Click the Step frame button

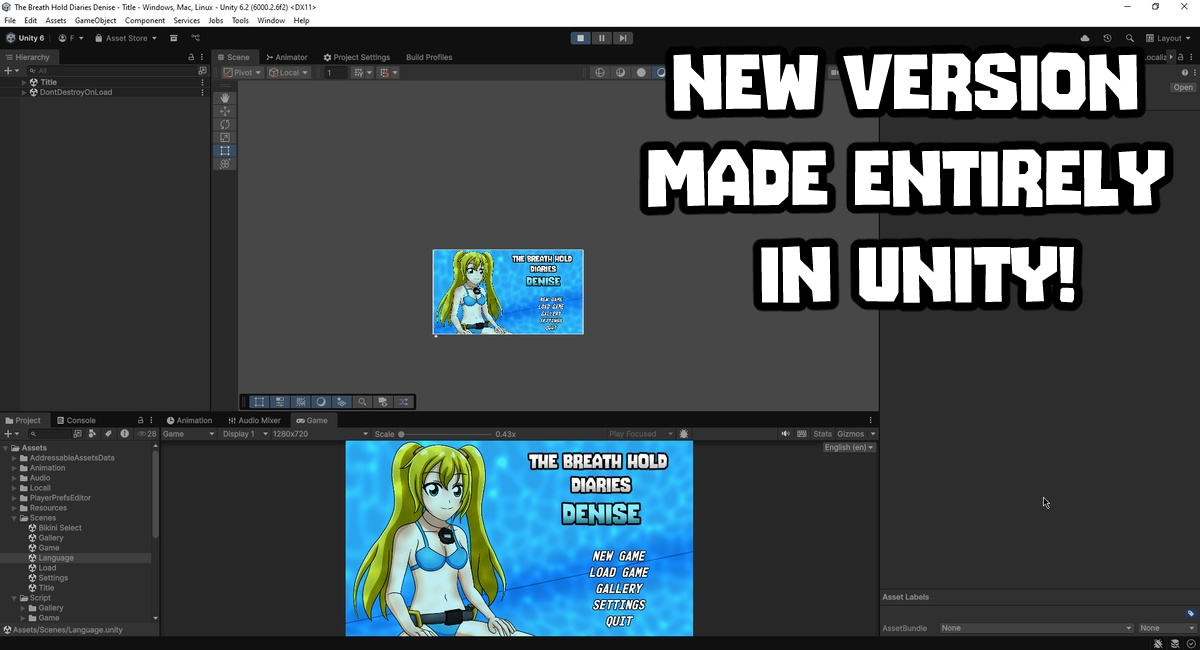point(622,38)
